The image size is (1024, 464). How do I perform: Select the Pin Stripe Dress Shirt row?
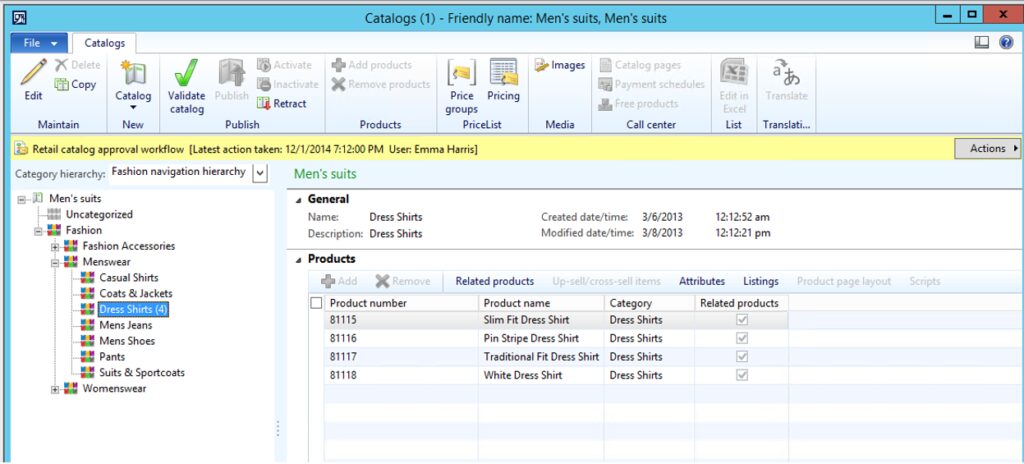tap(530, 339)
